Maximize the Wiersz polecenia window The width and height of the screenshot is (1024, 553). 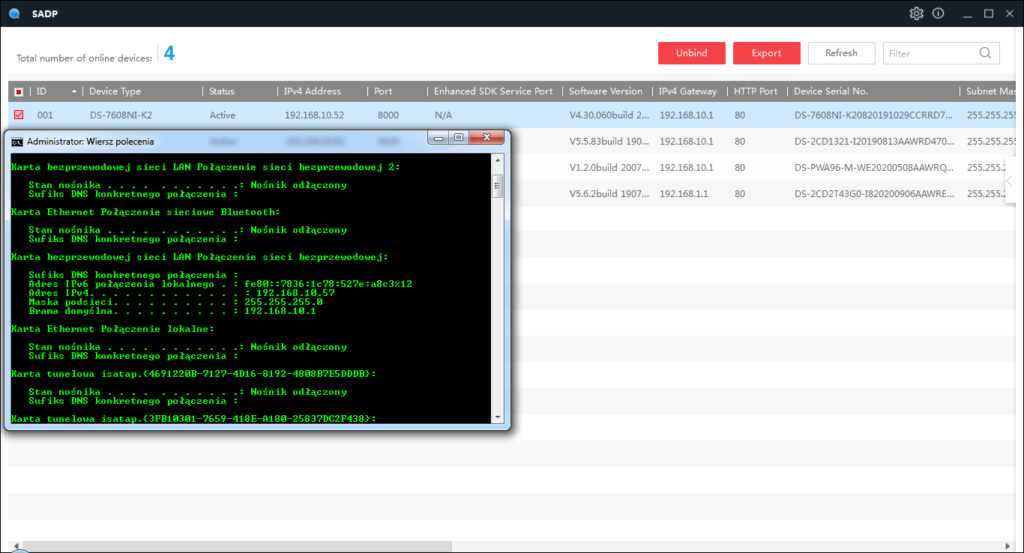tap(459, 138)
